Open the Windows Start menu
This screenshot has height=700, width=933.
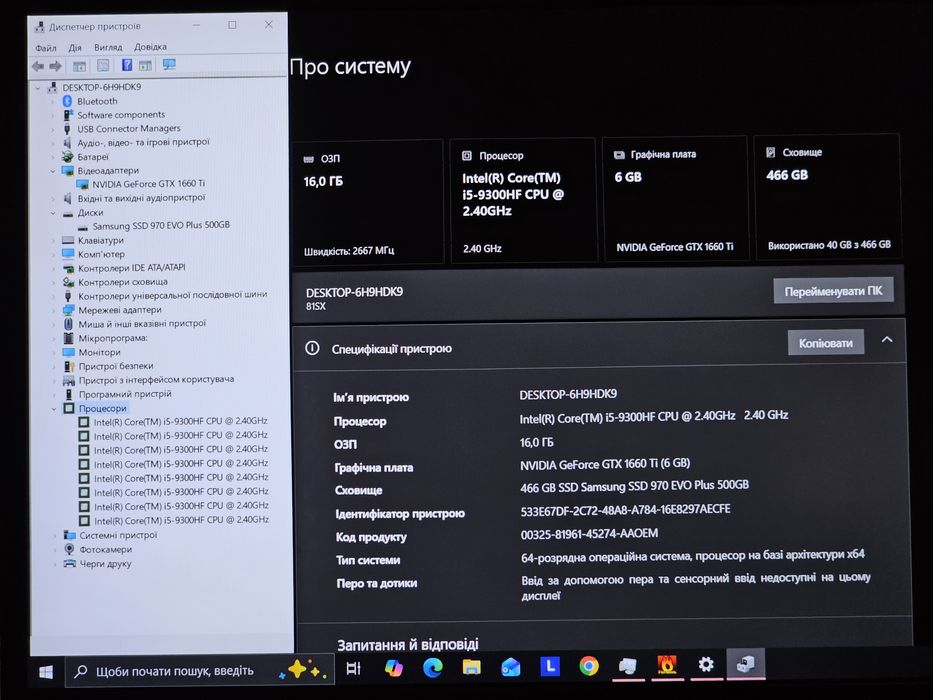46,672
